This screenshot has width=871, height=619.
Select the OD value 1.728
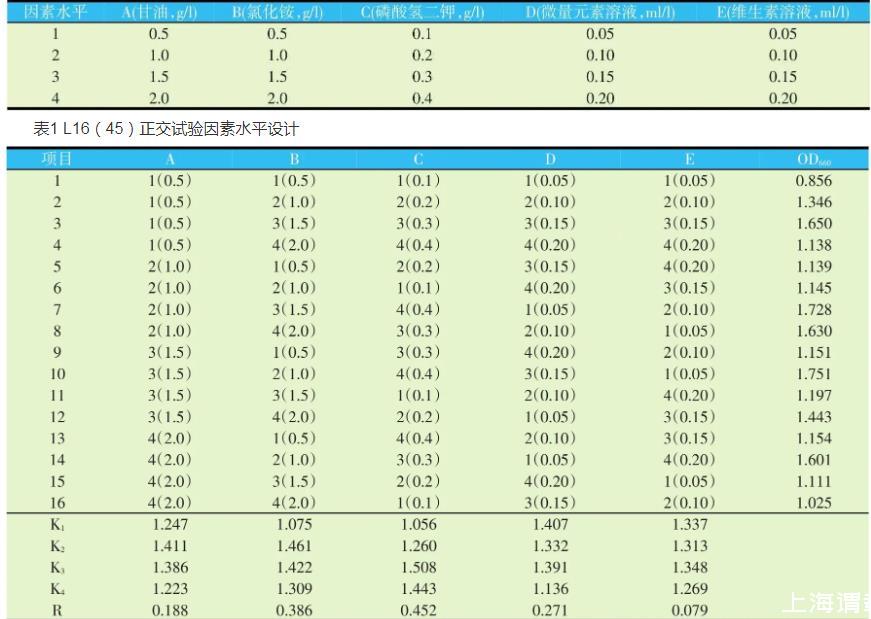click(x=813, y=310)
